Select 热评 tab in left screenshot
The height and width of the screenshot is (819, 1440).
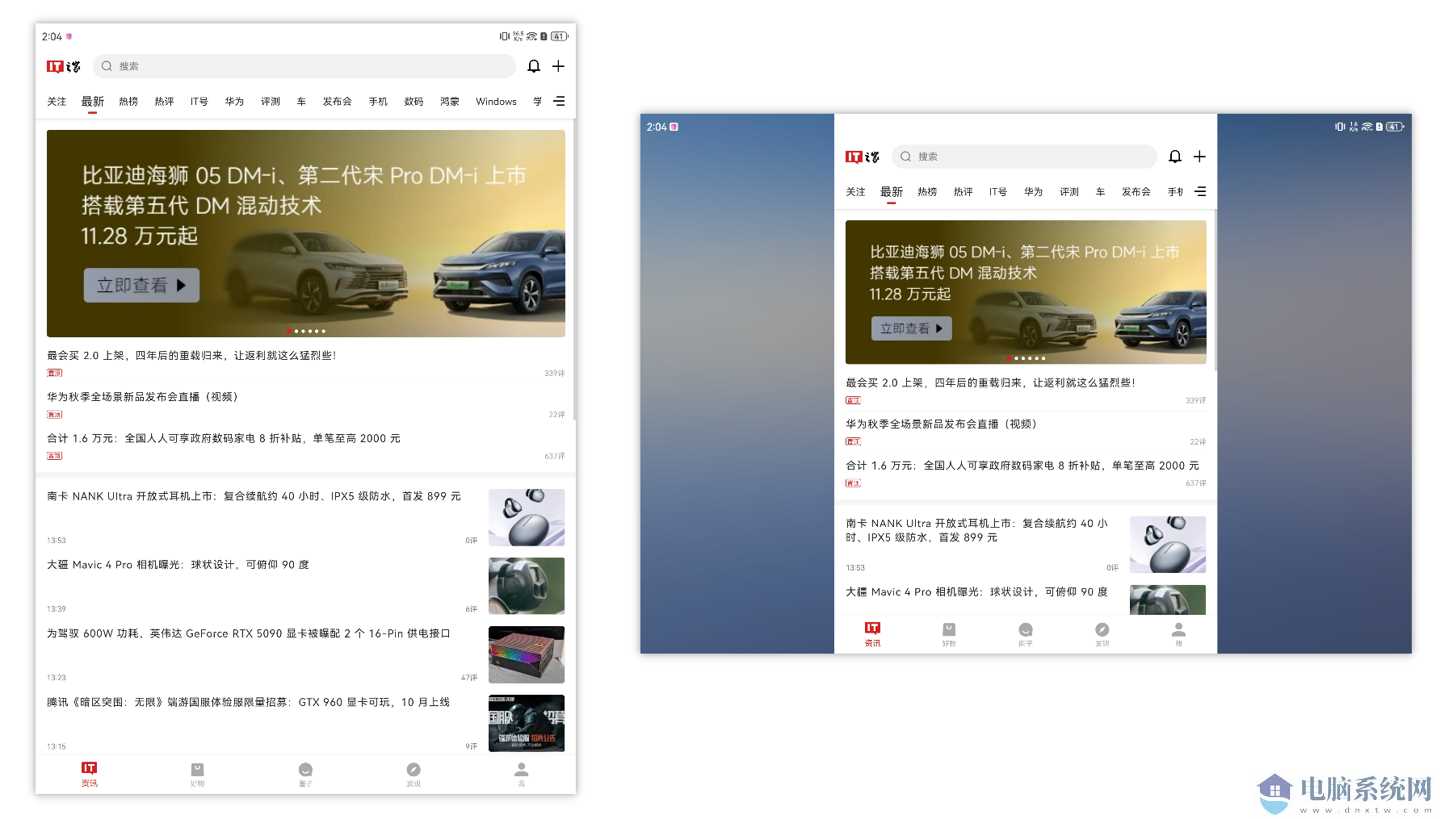[164, 101]
